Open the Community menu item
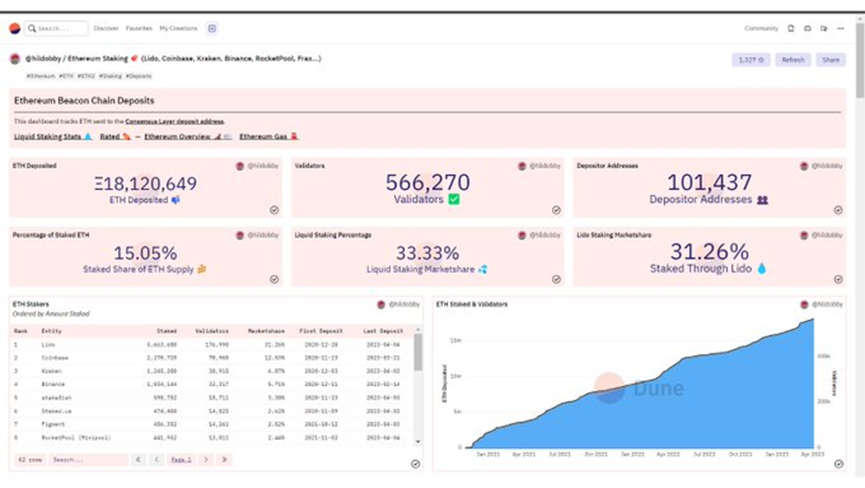The width and height of the screenshot is (865, 488). [x=761, y=28]
